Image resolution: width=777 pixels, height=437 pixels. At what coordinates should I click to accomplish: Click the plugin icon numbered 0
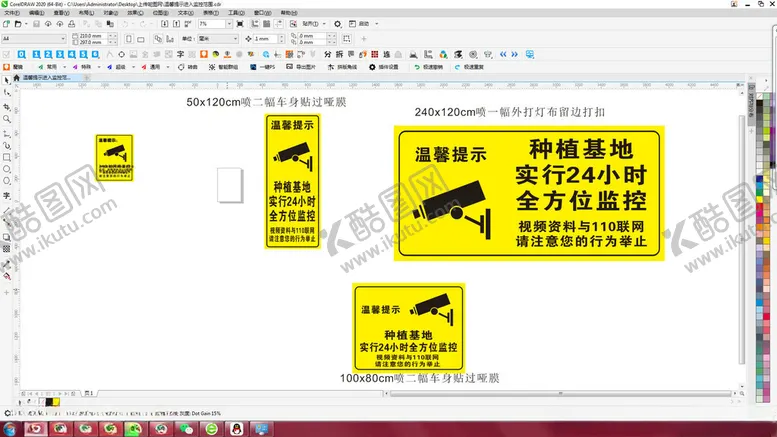pyautogui.click(x=21, y=55)
